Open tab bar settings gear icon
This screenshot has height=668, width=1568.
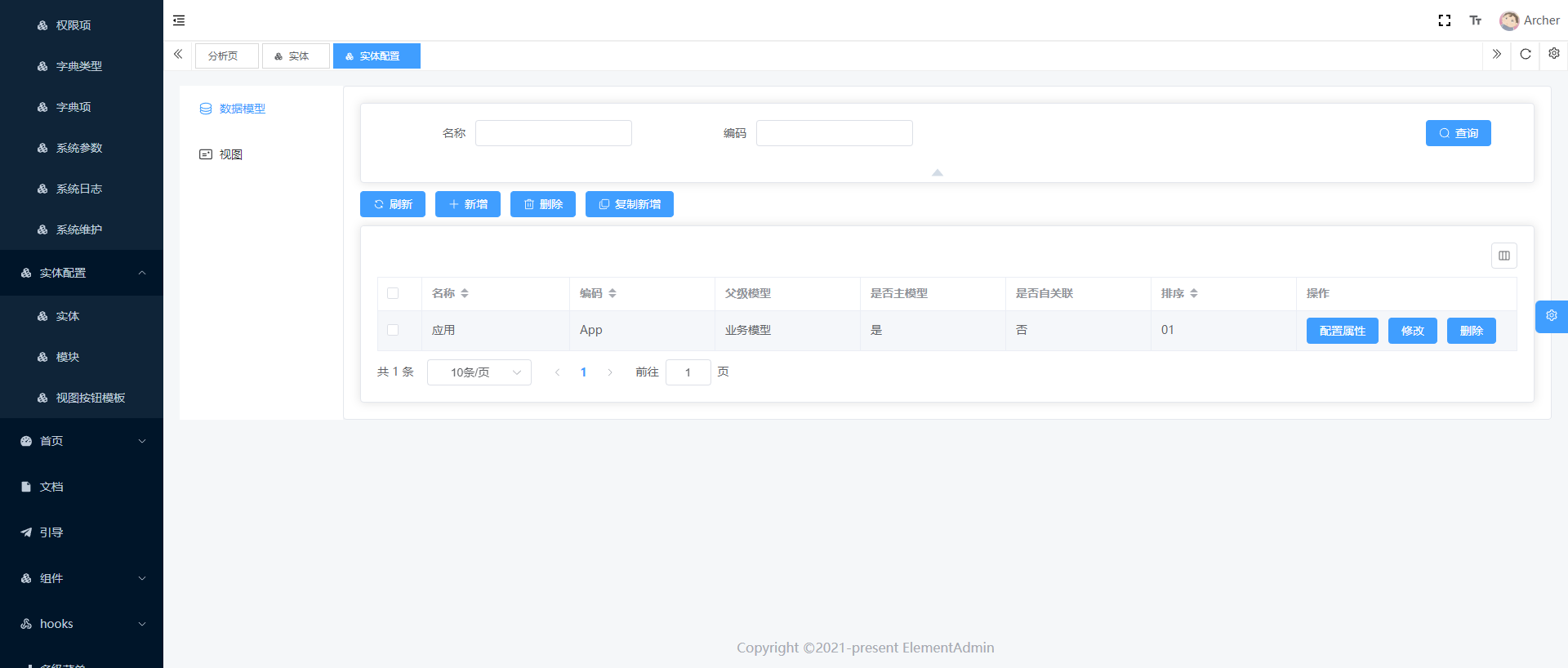(x=1554, y=53)
